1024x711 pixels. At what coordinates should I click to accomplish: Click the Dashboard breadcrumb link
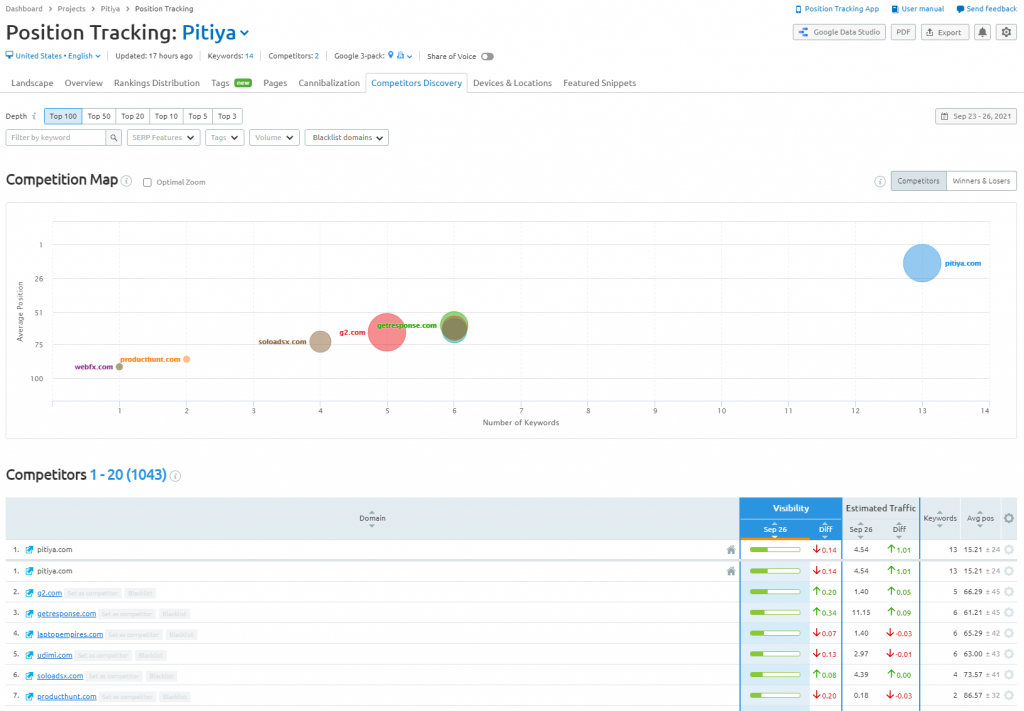[24, 9]
